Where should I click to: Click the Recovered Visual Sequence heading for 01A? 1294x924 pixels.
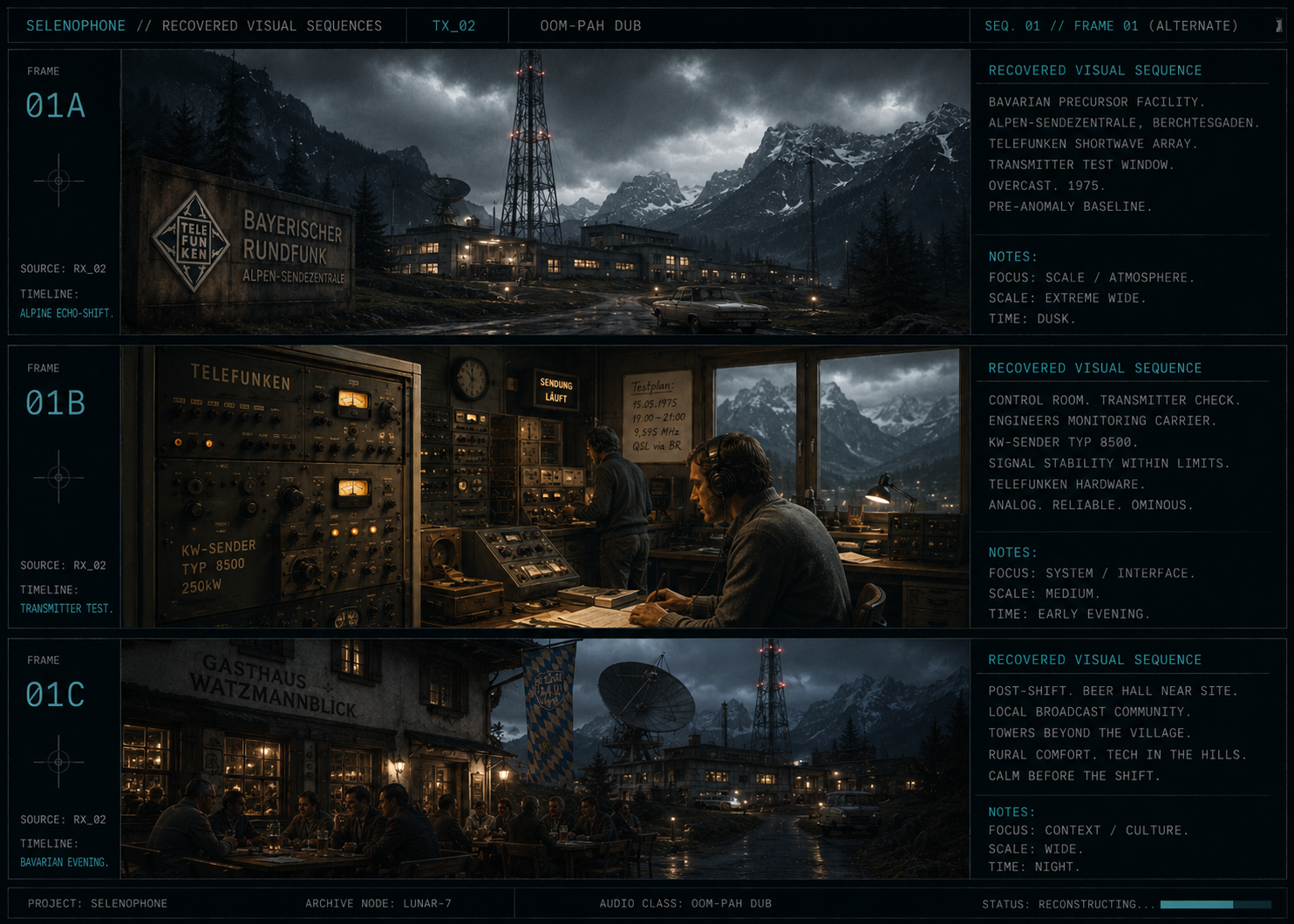(1095, 71)
